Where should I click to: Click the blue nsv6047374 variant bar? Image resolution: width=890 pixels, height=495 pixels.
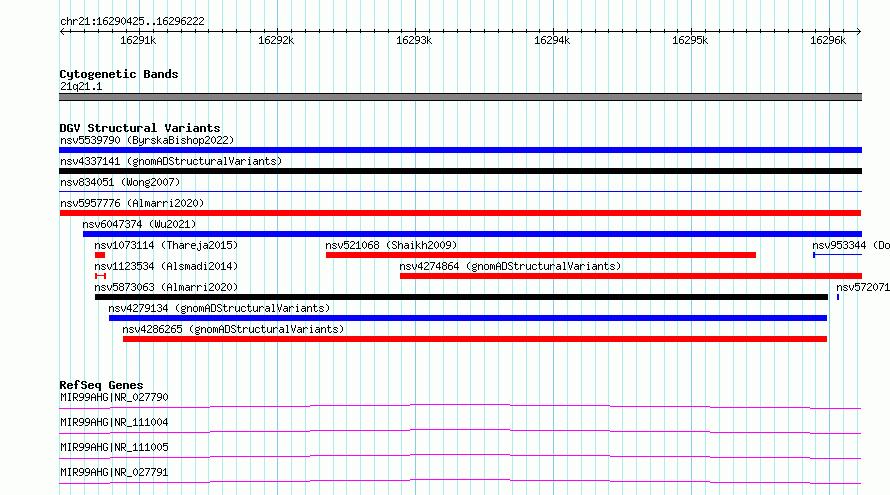click(x=472, y=234)
